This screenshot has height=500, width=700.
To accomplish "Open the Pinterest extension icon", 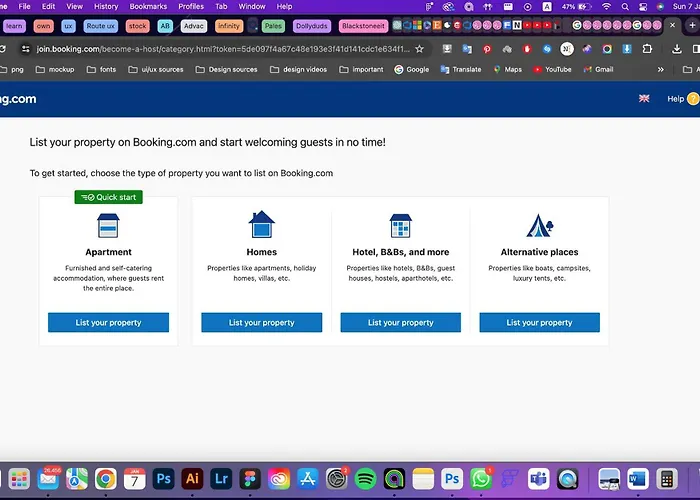I will pyautogui.click(x=487, y=49).
